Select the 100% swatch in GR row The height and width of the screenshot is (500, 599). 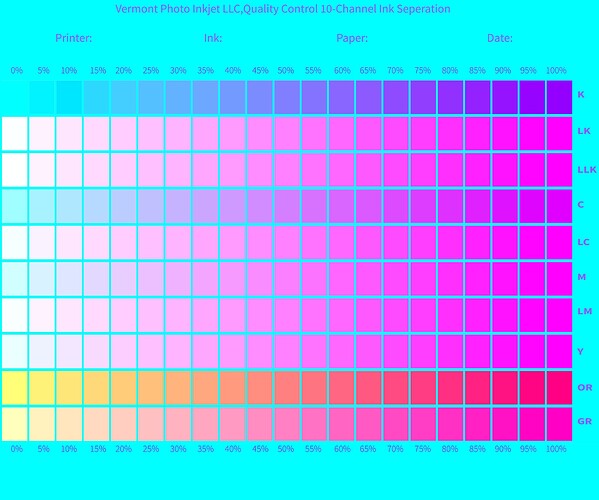coord(559,424)
